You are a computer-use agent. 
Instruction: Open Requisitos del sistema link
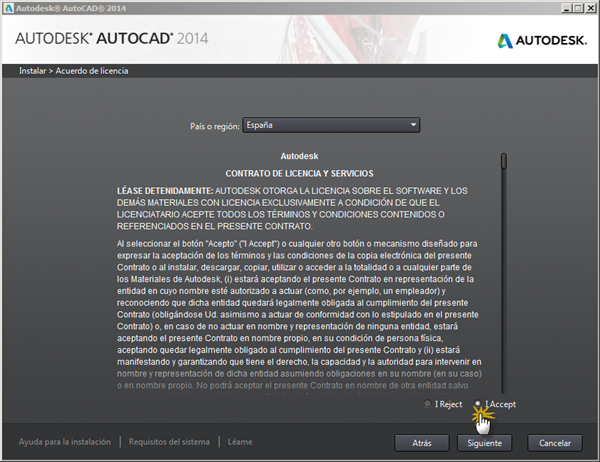(169, 442)
